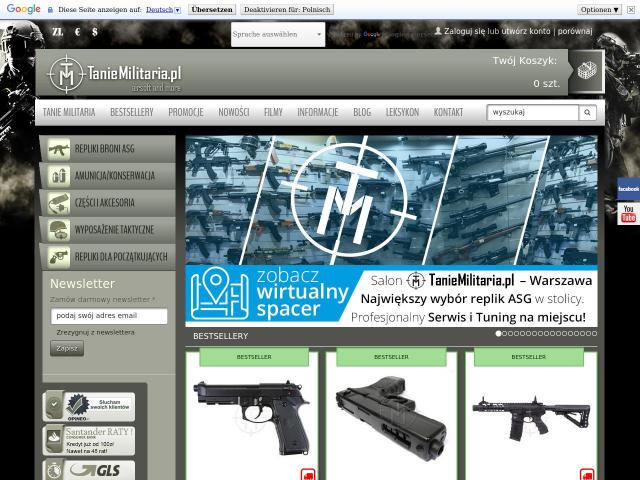This screenshot has width=640, height=480.
Task: Open the NOWOŚCI menu item
Action: click(234, 112)
